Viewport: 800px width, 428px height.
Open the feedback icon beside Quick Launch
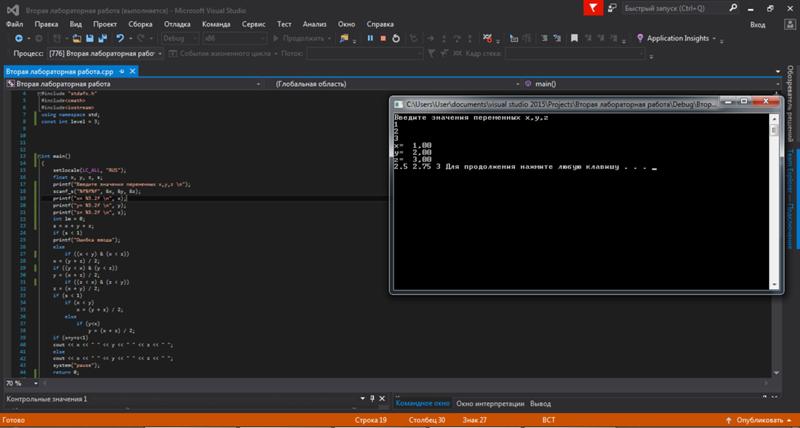[x=612, y=8]
